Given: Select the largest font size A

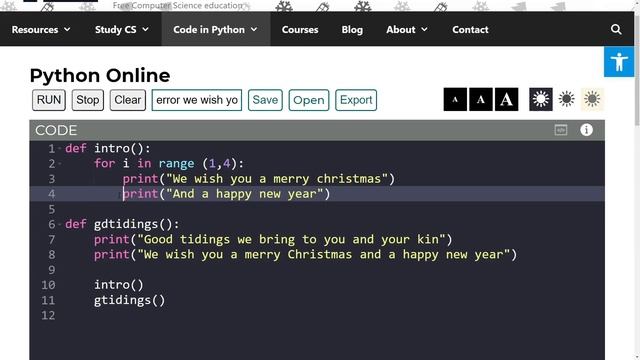Looking at the screenshot, I should coord(507,99).
